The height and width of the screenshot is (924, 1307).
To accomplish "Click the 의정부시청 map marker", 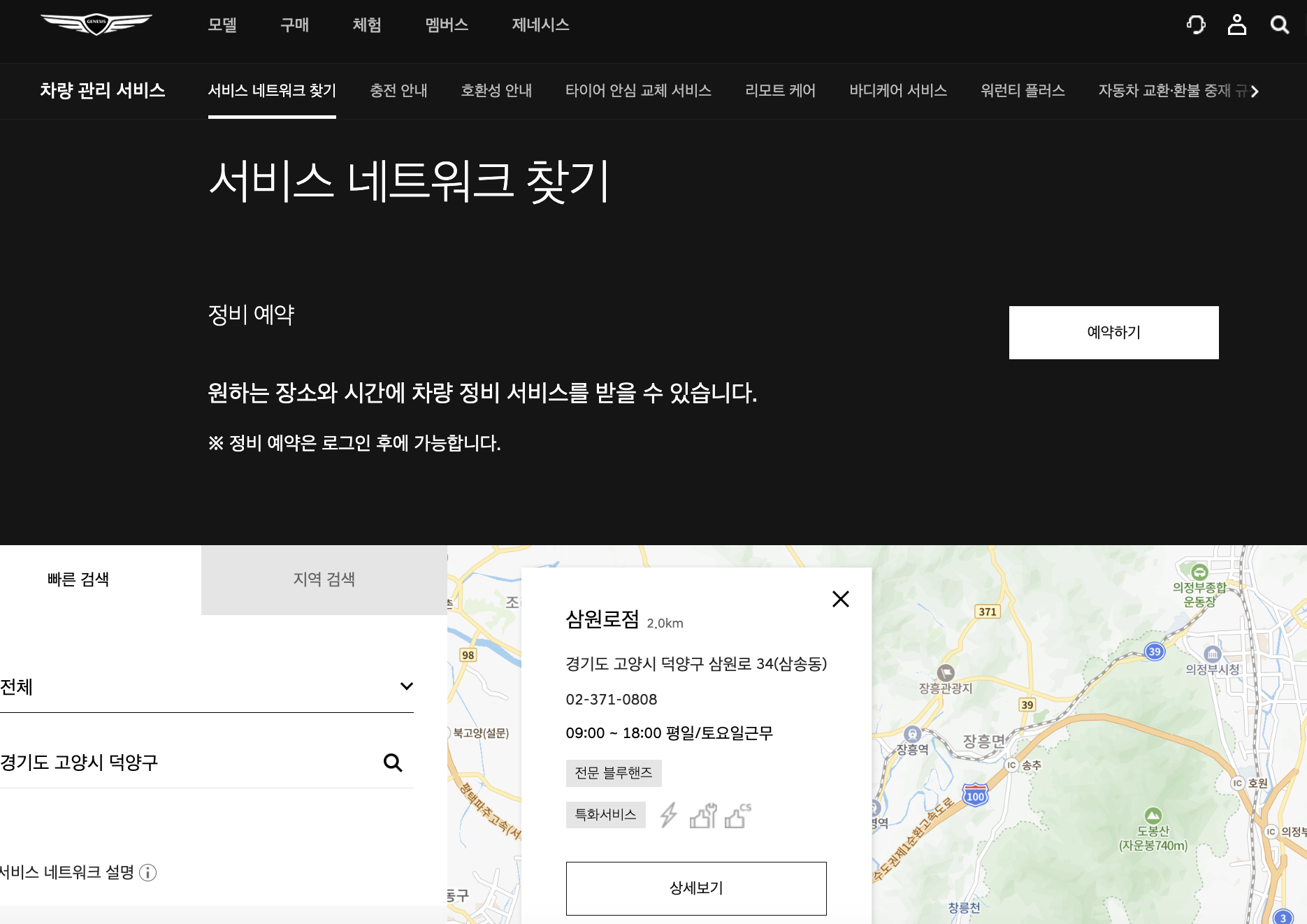I will tap(1213, 654).
